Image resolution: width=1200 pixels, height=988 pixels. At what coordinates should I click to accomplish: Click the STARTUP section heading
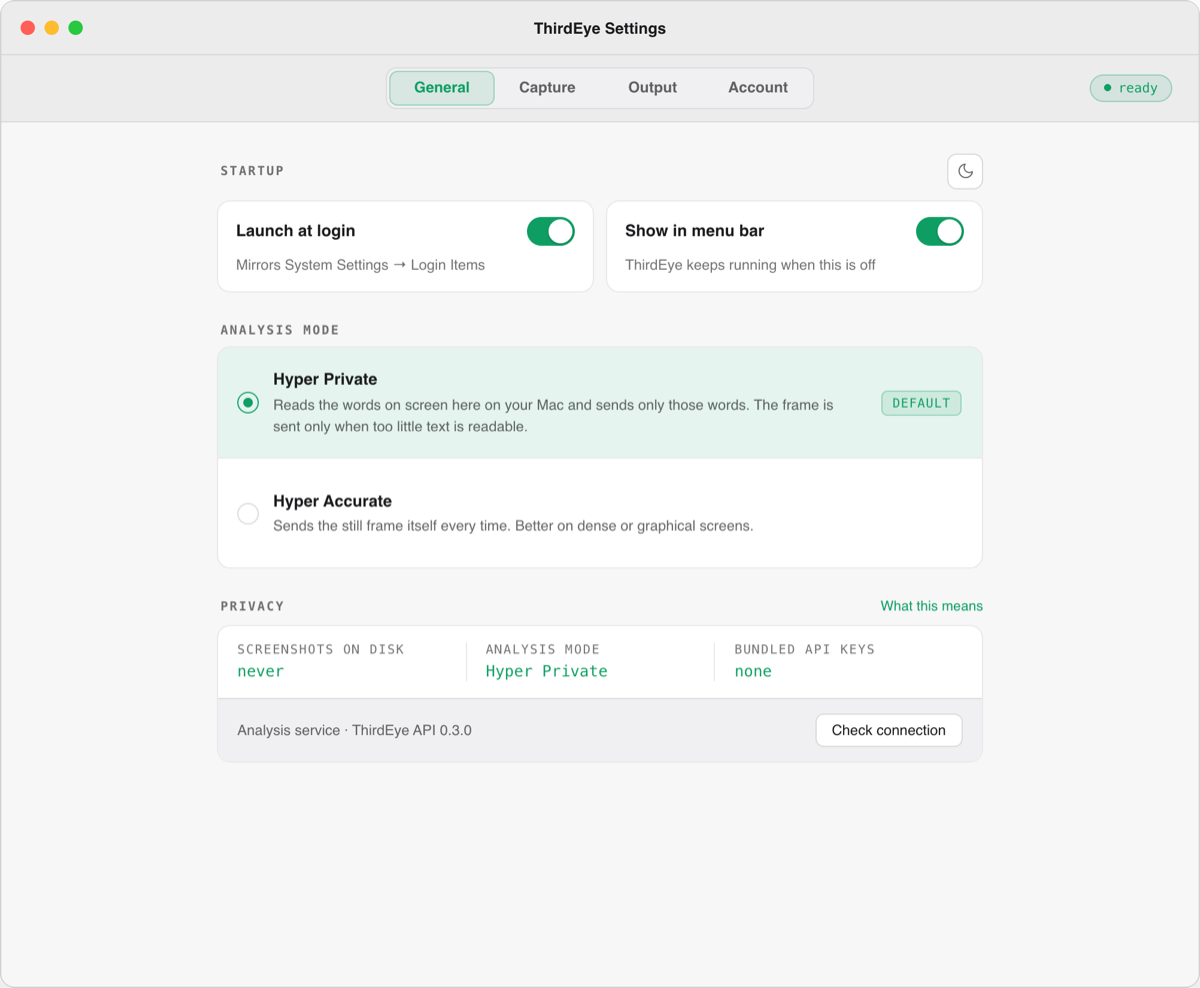[x=253, y=171]
